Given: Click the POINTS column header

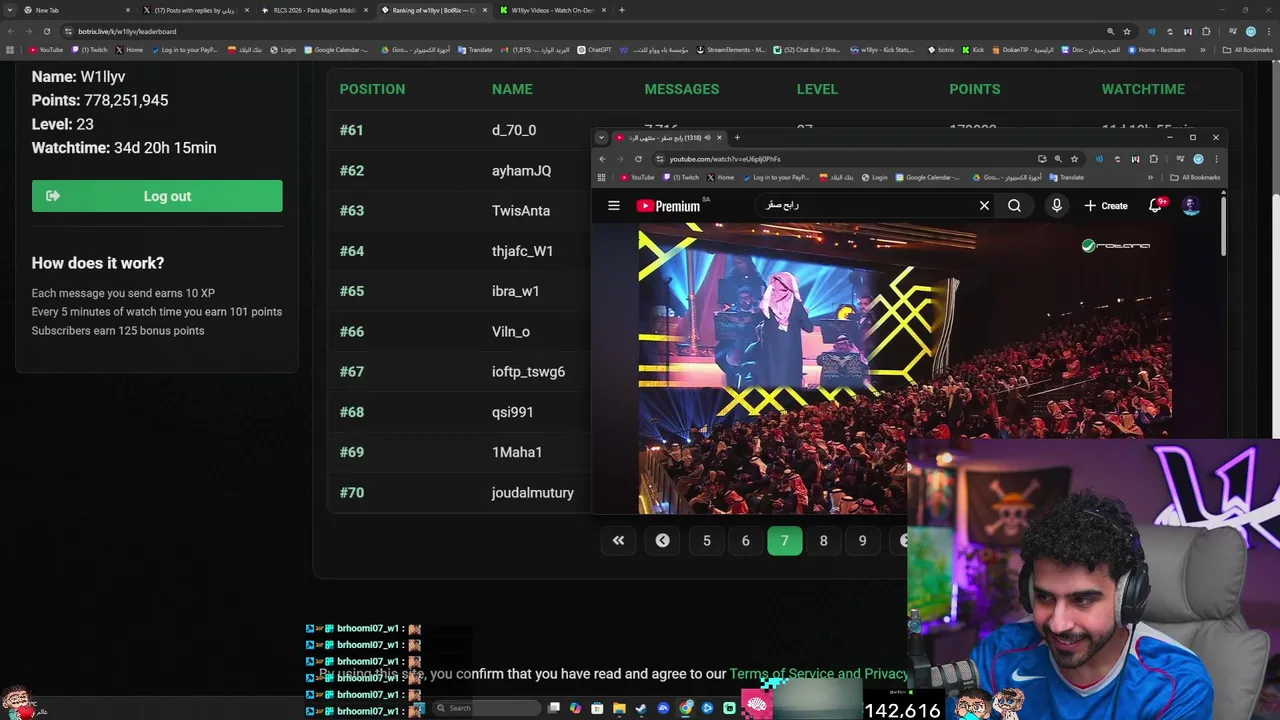Looking at the screenshot, I should click(975, 89).
